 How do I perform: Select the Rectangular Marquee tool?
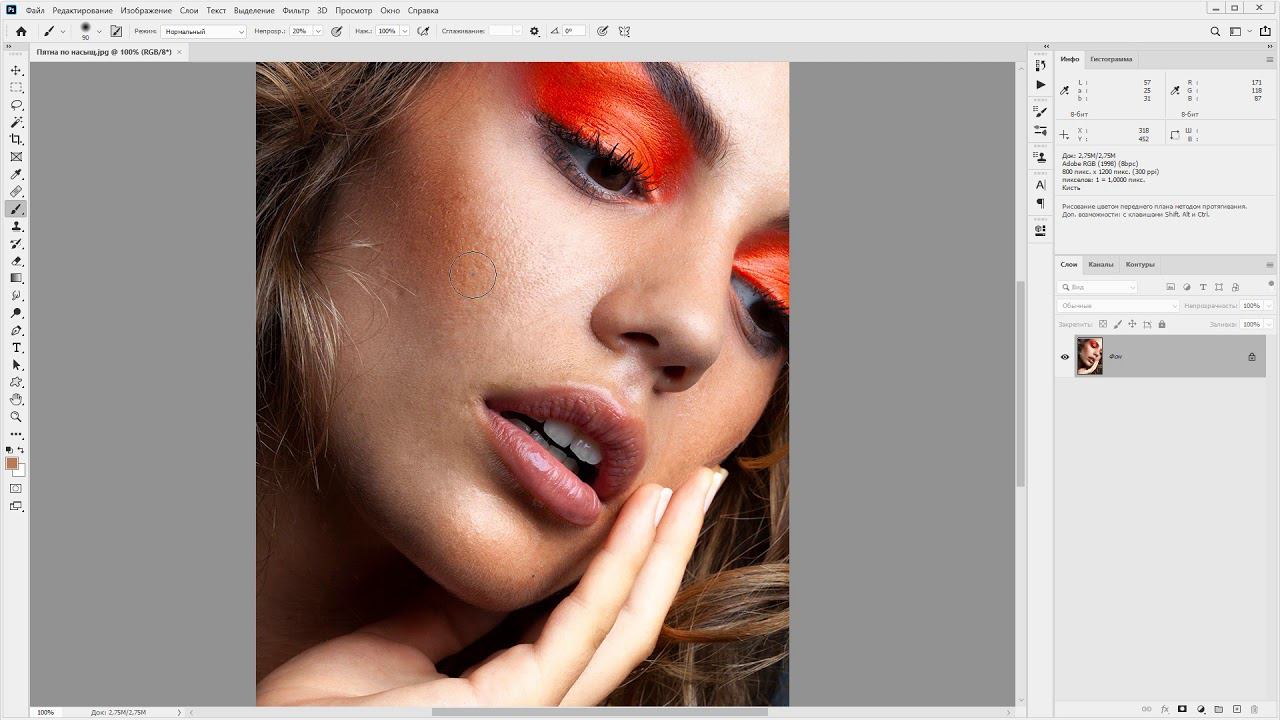click(16, 87)
